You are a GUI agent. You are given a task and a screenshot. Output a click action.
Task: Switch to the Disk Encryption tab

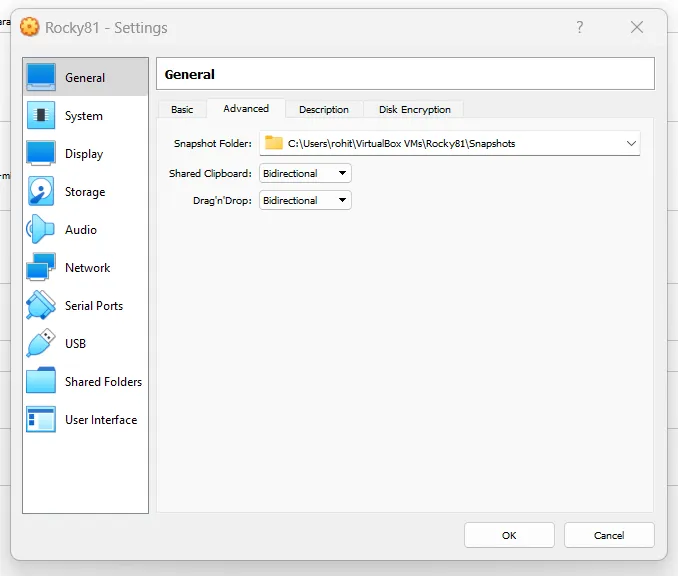[x=415, y=109]
